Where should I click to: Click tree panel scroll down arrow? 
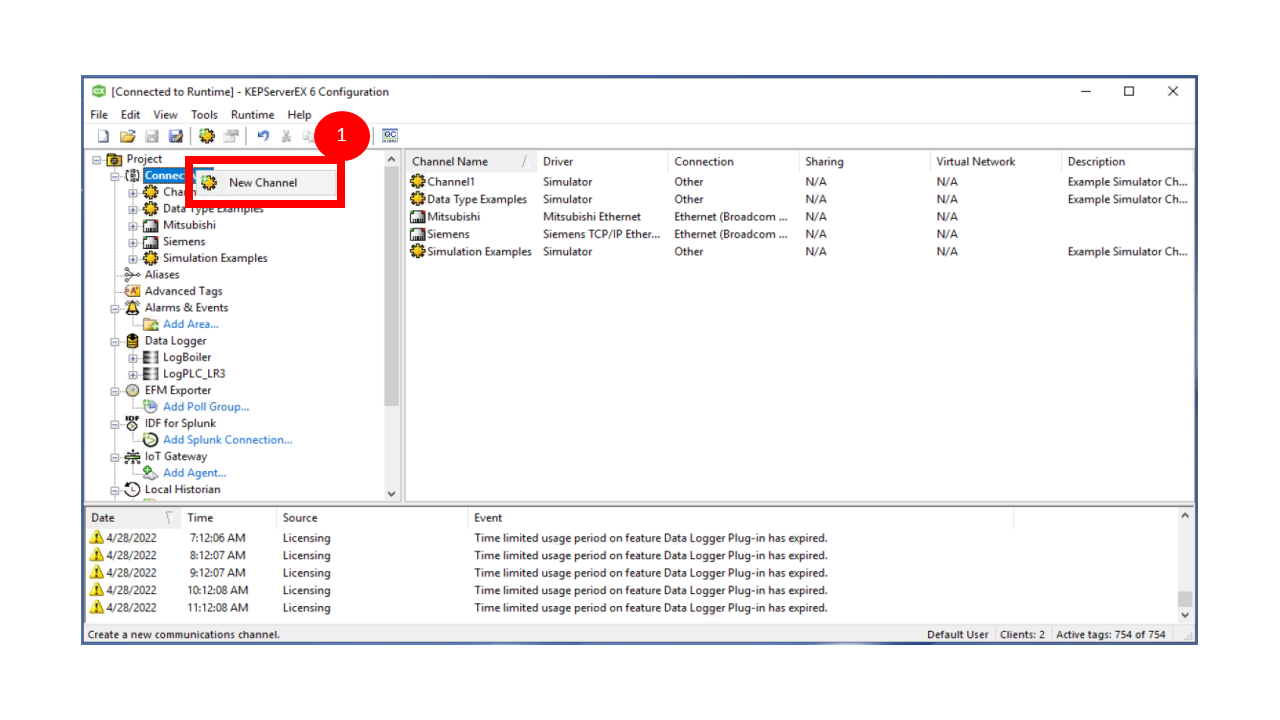(x=391, y=494)
